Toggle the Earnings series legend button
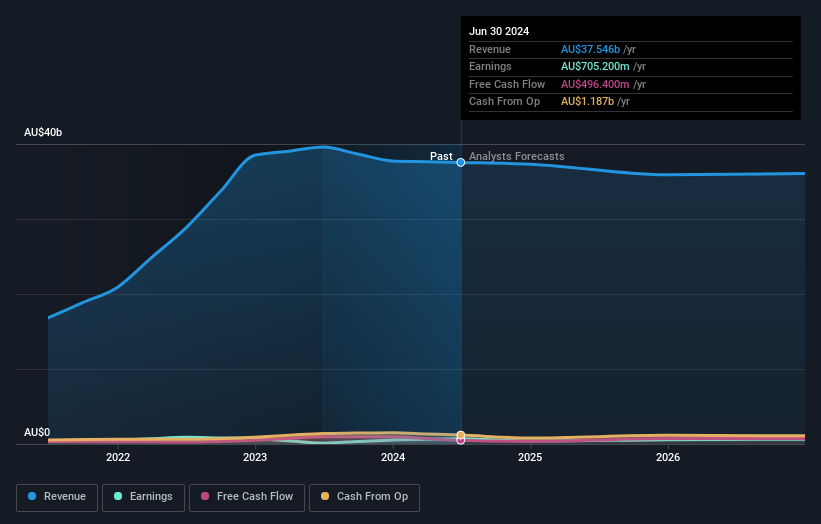821x524 pixels. [143, 497]
